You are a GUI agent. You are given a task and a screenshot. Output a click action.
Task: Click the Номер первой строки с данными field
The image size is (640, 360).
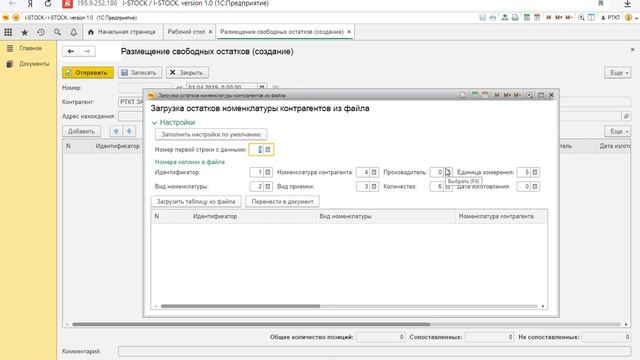(x=256, y=150)
